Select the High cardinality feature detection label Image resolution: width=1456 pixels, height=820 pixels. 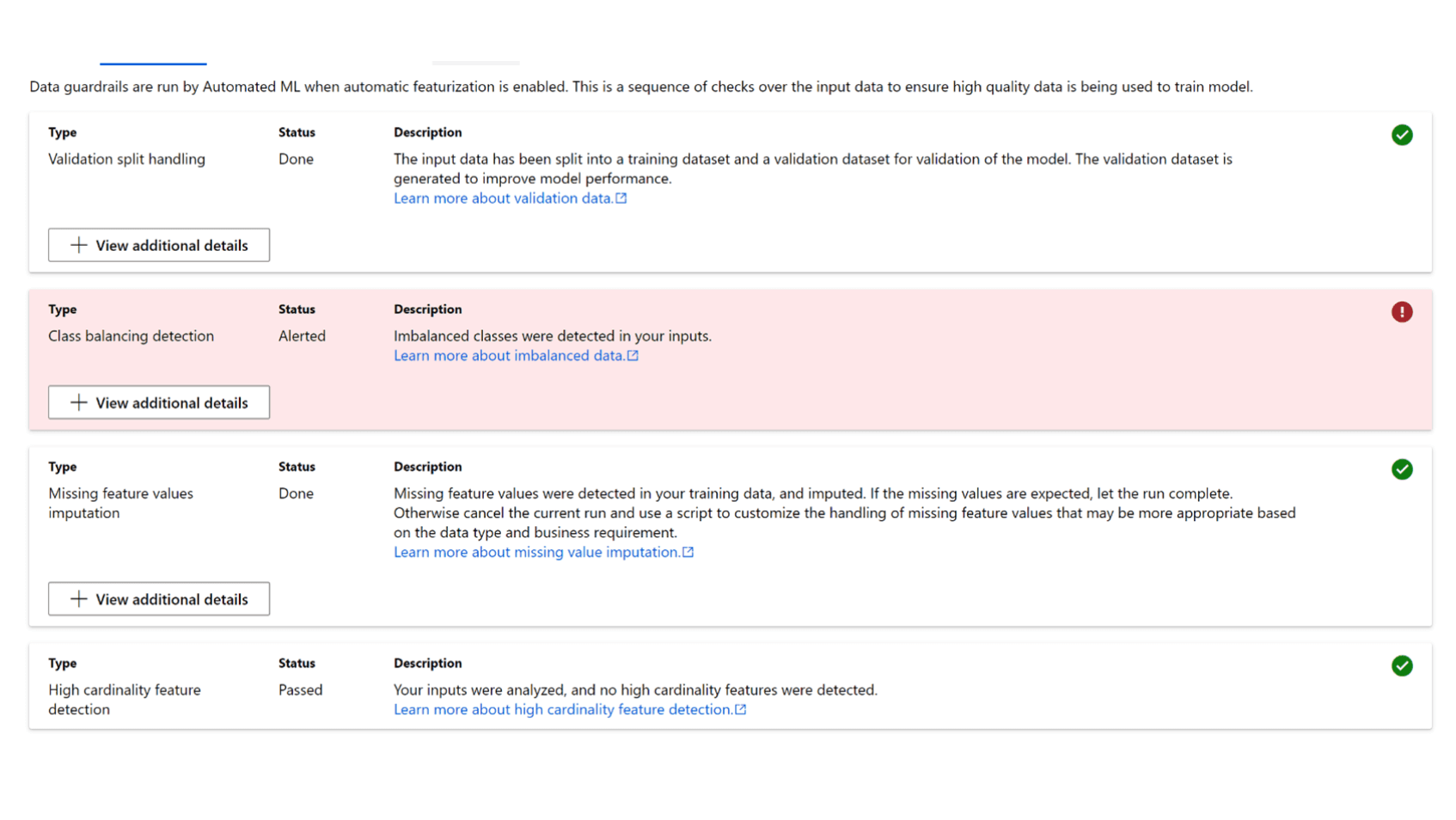coord(124,699)
